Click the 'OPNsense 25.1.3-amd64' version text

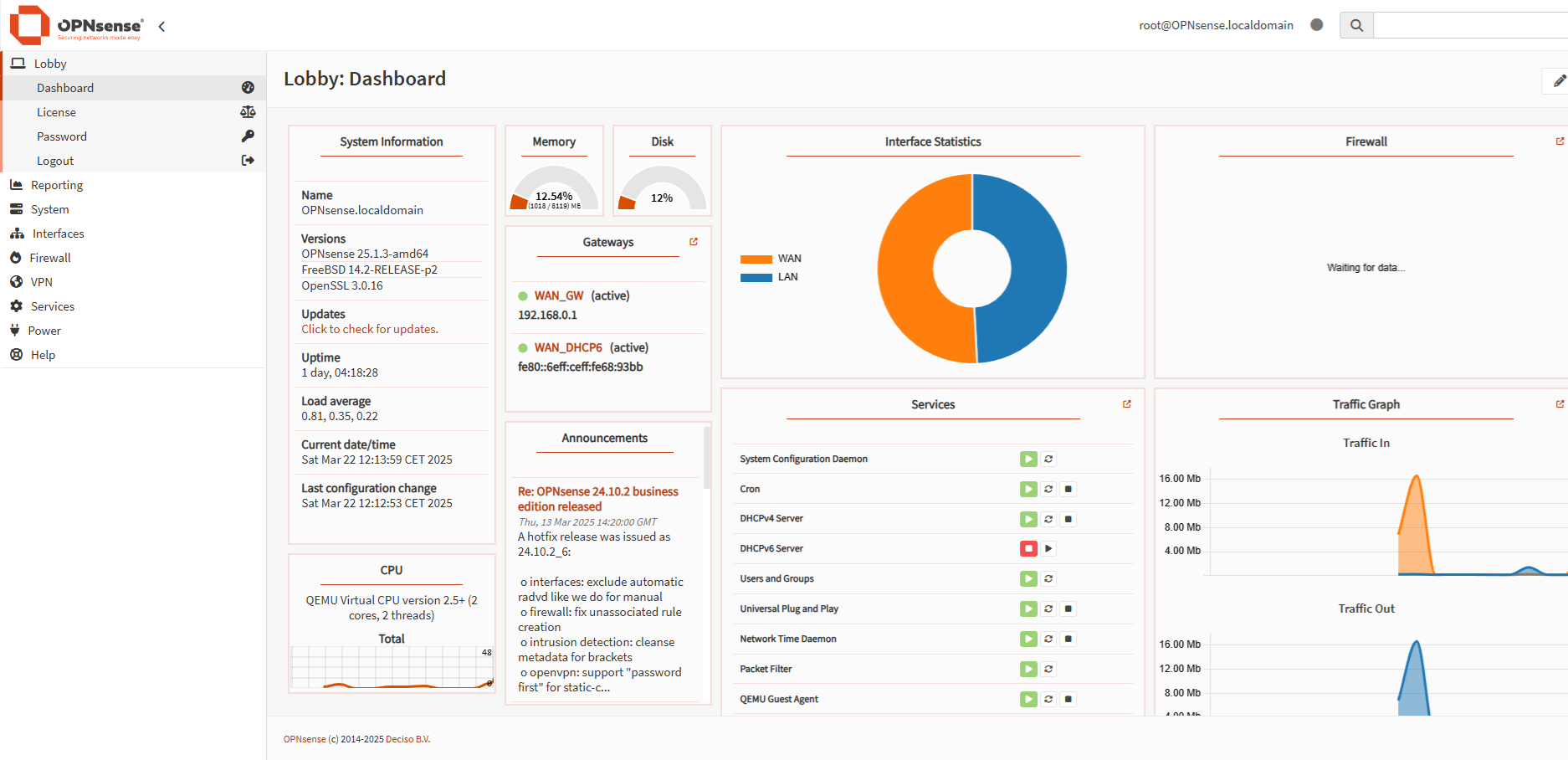coord(365,254)
